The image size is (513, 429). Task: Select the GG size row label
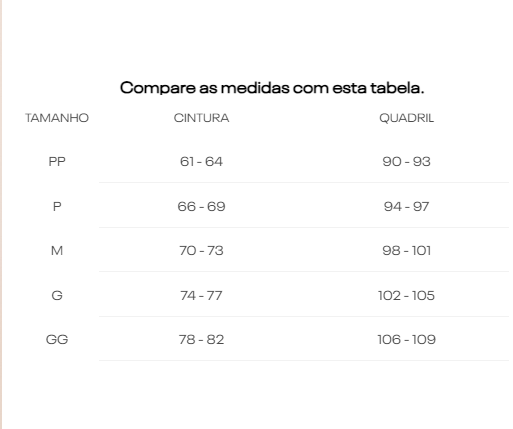click(x=57, y=340)
